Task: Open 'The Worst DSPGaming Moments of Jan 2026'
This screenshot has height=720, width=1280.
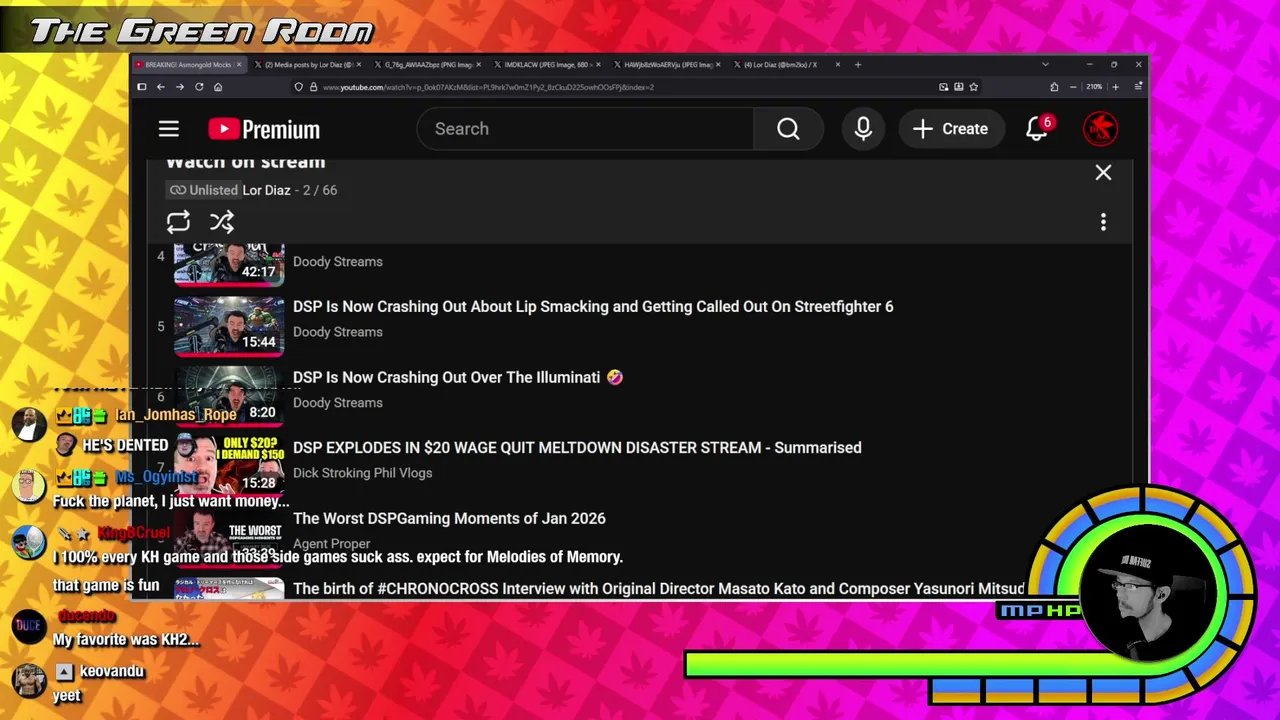Action: (x=449, y=518)
